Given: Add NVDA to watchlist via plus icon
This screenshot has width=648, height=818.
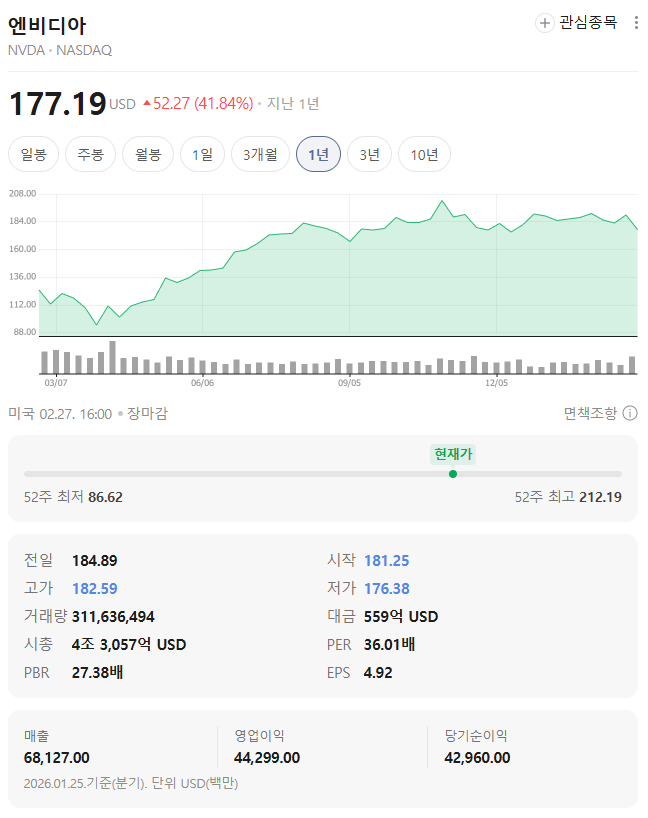Looking at the screenshot, I should pyautogui.click(x=544, y=23).
